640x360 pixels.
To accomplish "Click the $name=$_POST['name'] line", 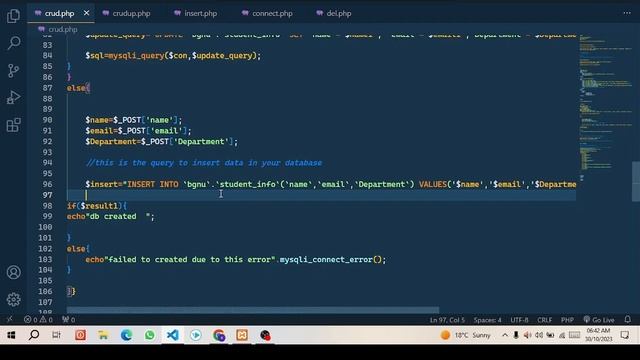I will click(x=133, y=120).
